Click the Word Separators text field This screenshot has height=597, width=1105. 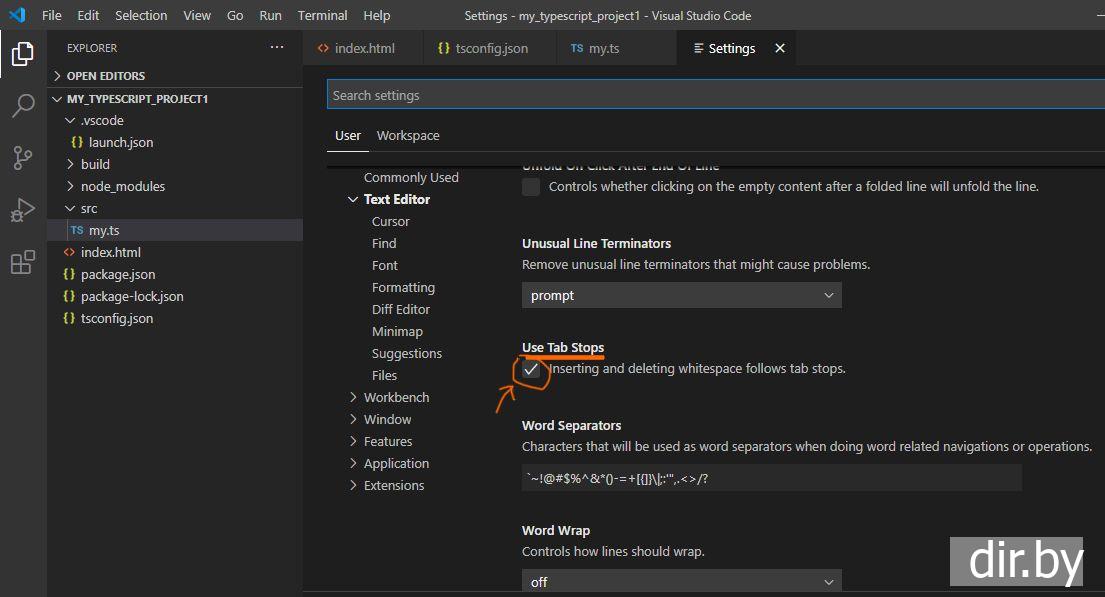pos(771,478)
